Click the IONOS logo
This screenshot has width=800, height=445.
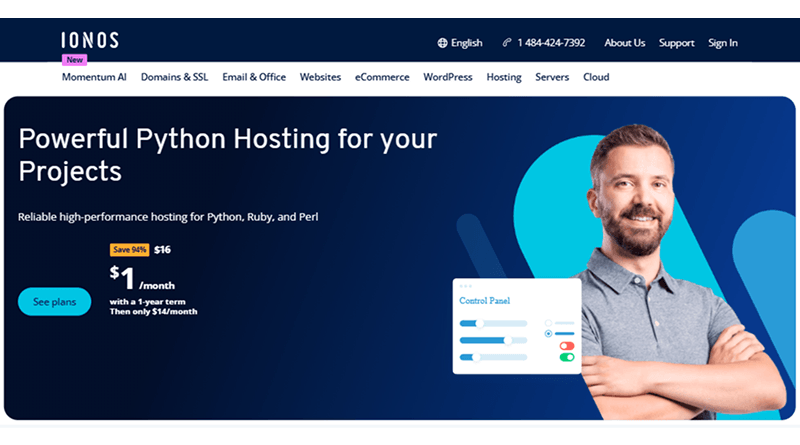click(90, 40)
